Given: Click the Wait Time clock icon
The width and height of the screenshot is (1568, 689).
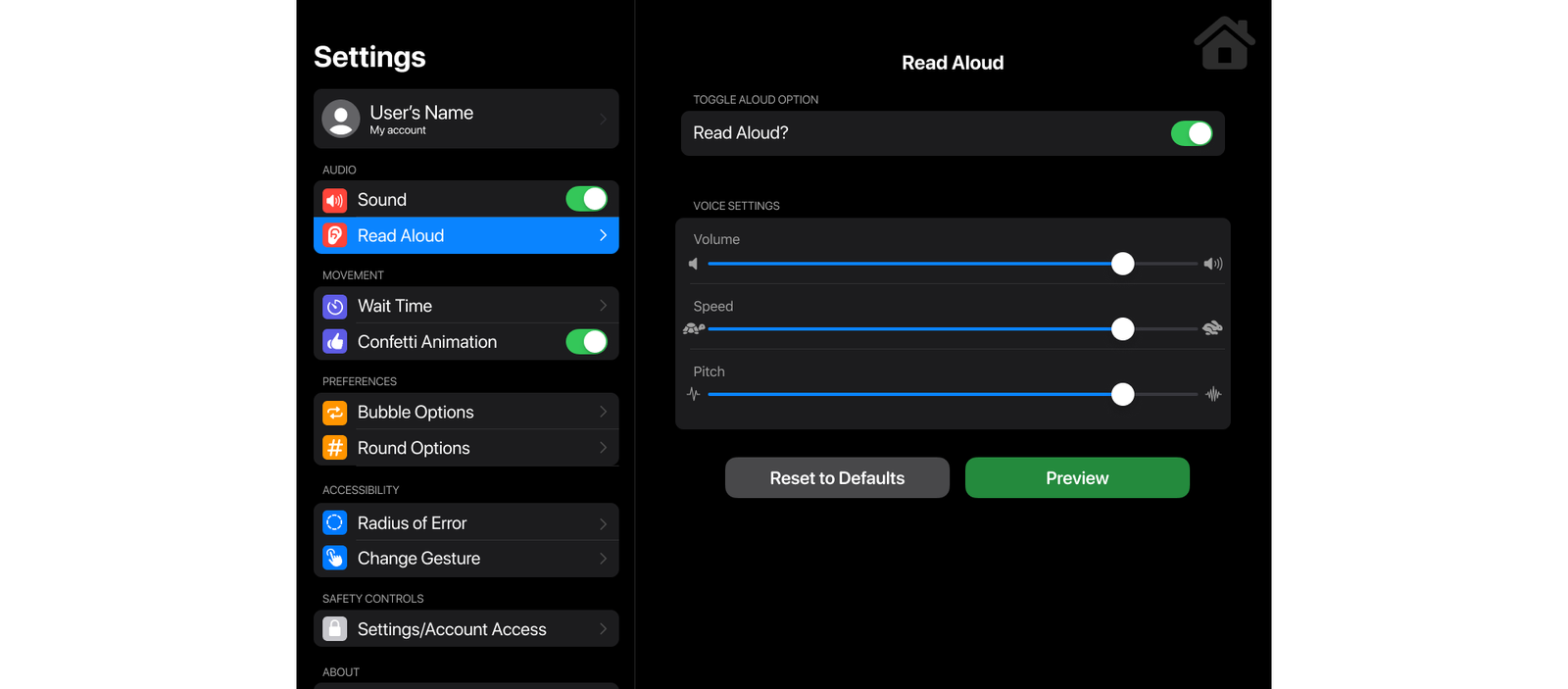Looking at the screenshot, I should 335,307.
